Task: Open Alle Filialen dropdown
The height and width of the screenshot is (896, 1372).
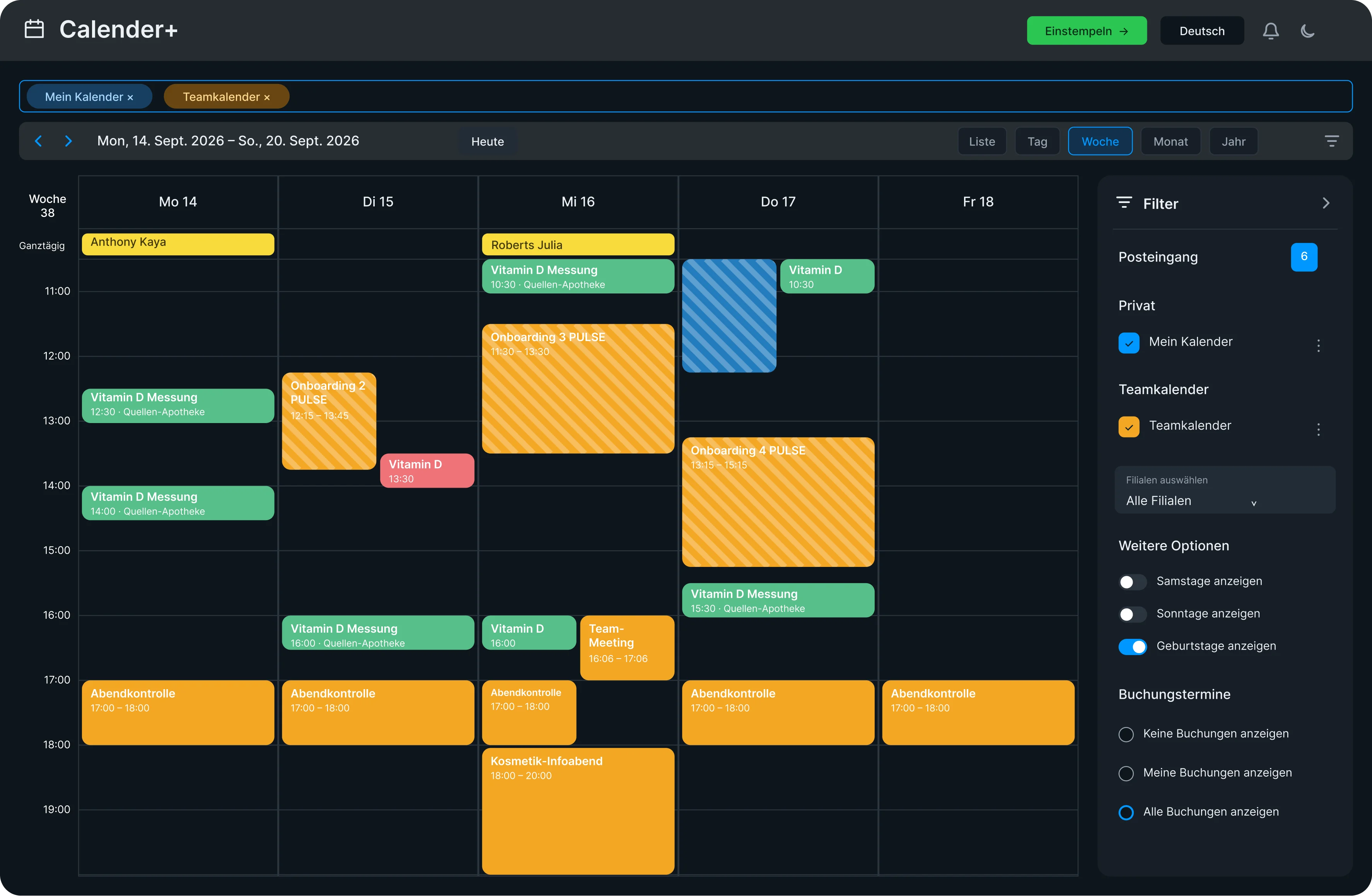Action: point(1224,490)
